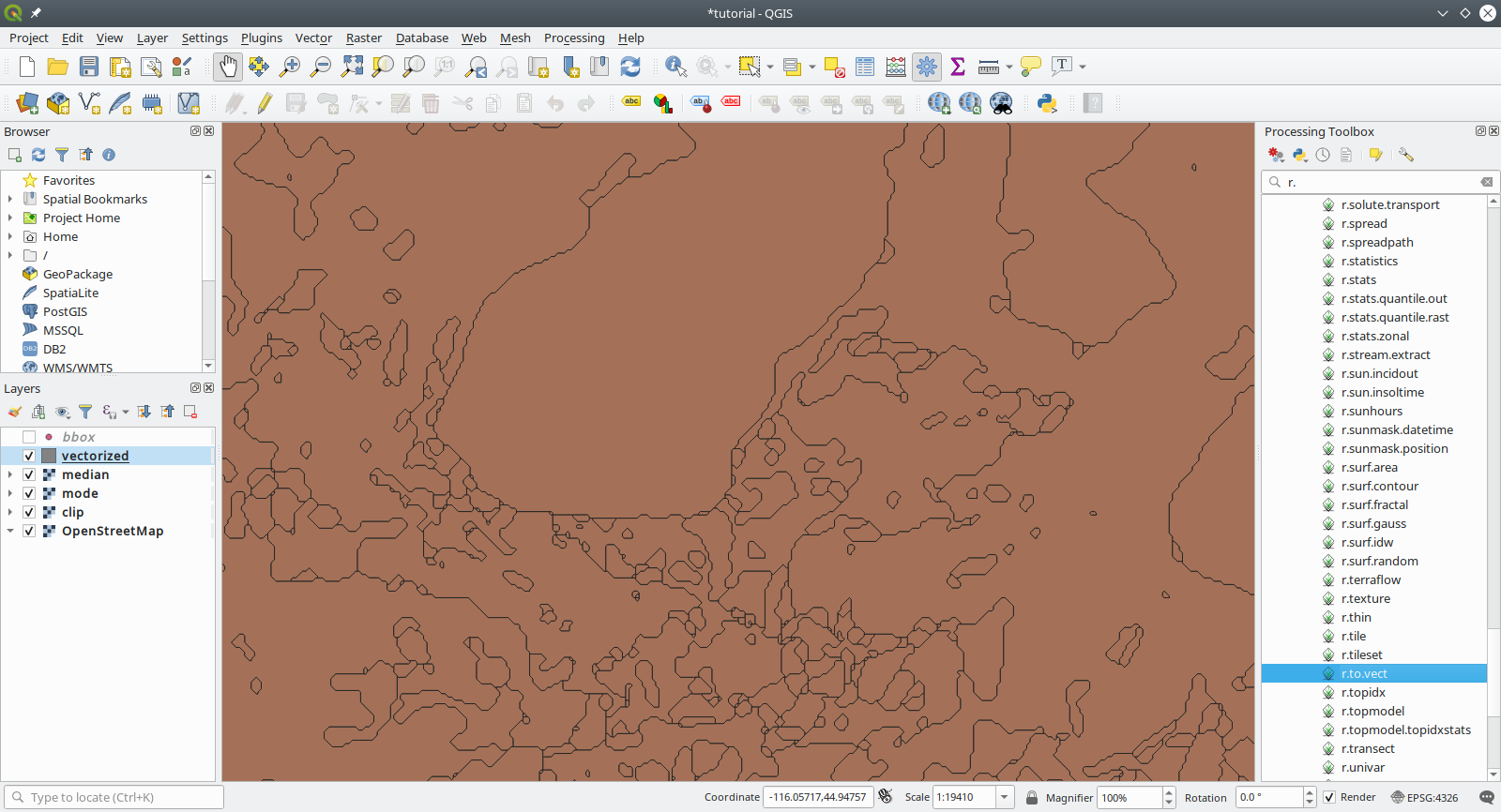Zoom to full extent

(x=352, y=67)
